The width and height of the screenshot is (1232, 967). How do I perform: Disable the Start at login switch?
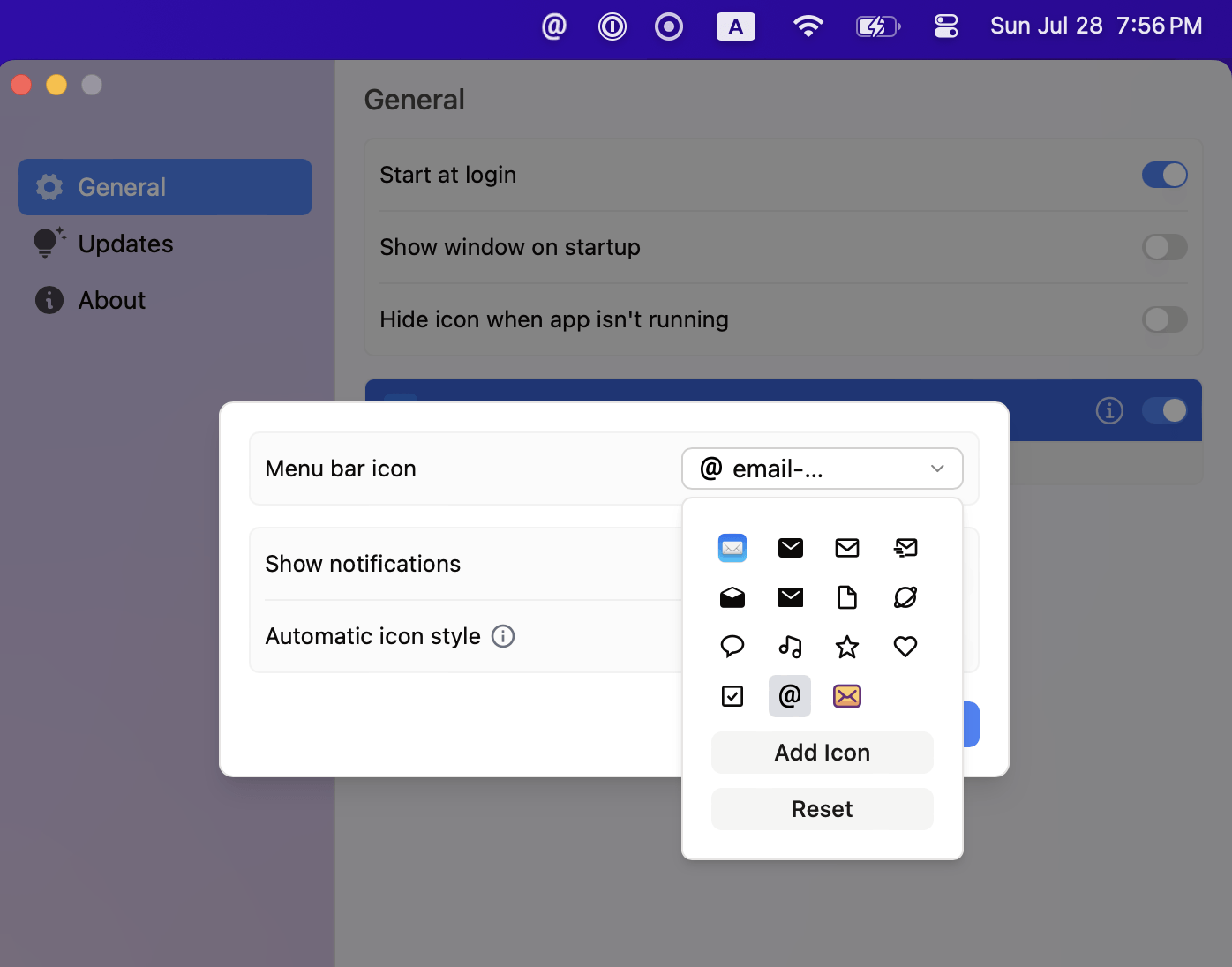(1165, 175)
